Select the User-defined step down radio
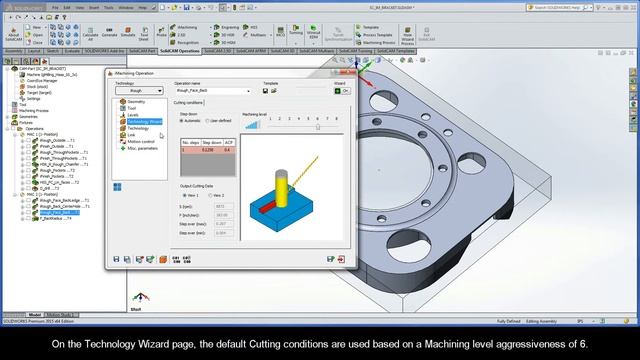Screen dimensions: 640x360 [207, 121]
